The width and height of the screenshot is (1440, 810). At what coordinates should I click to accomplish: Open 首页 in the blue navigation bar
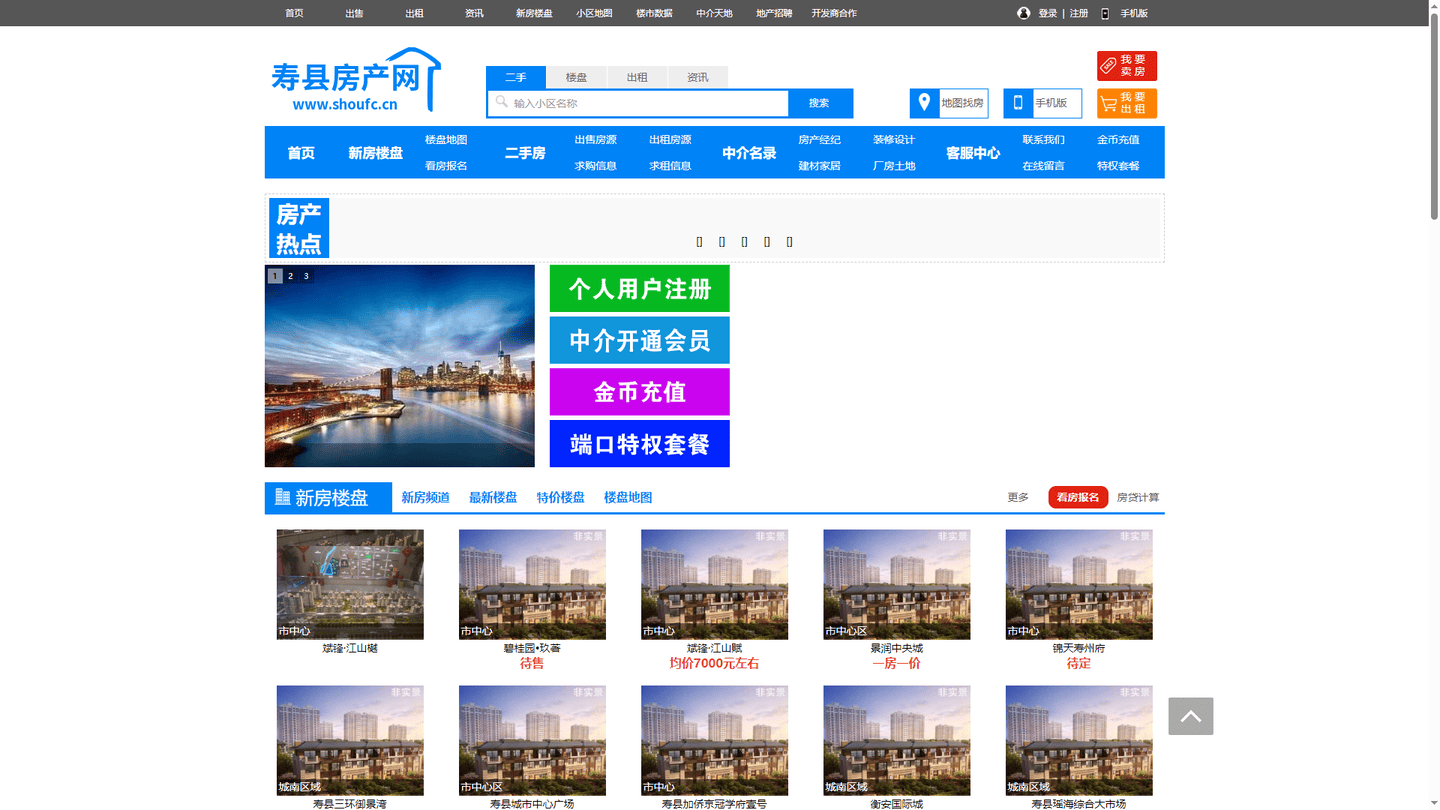point(301,153)
